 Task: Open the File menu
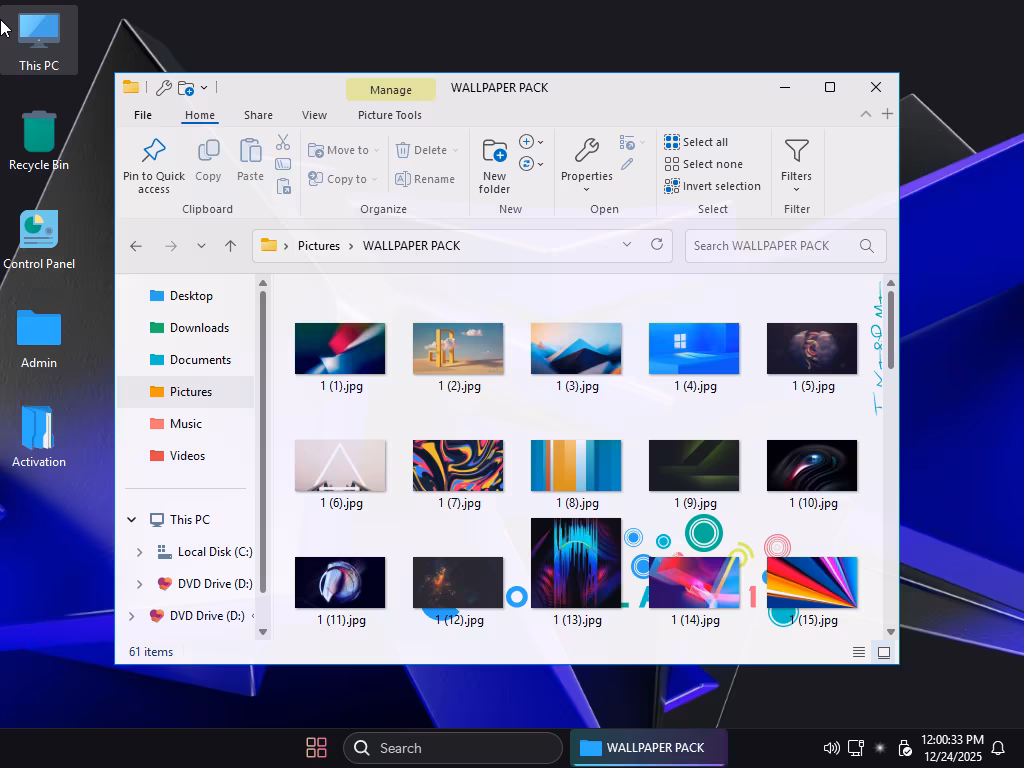coord(143,115)
